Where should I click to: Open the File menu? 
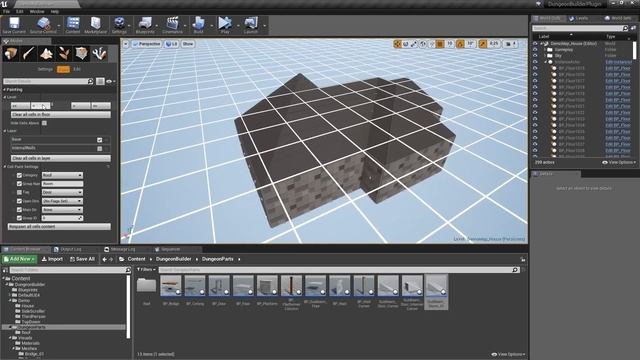tap(6, 11)
